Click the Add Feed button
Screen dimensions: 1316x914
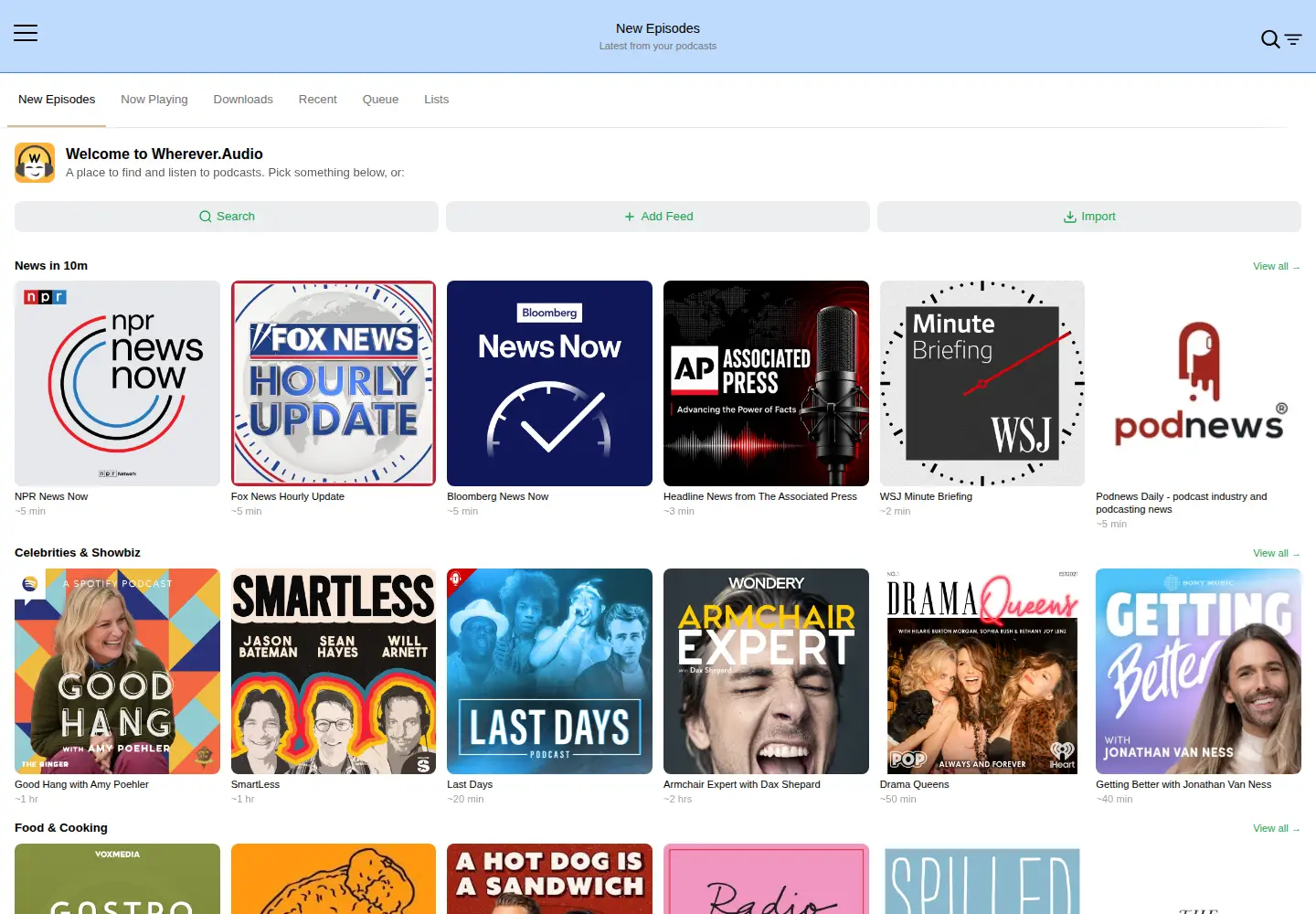click(x=658, y=217)
